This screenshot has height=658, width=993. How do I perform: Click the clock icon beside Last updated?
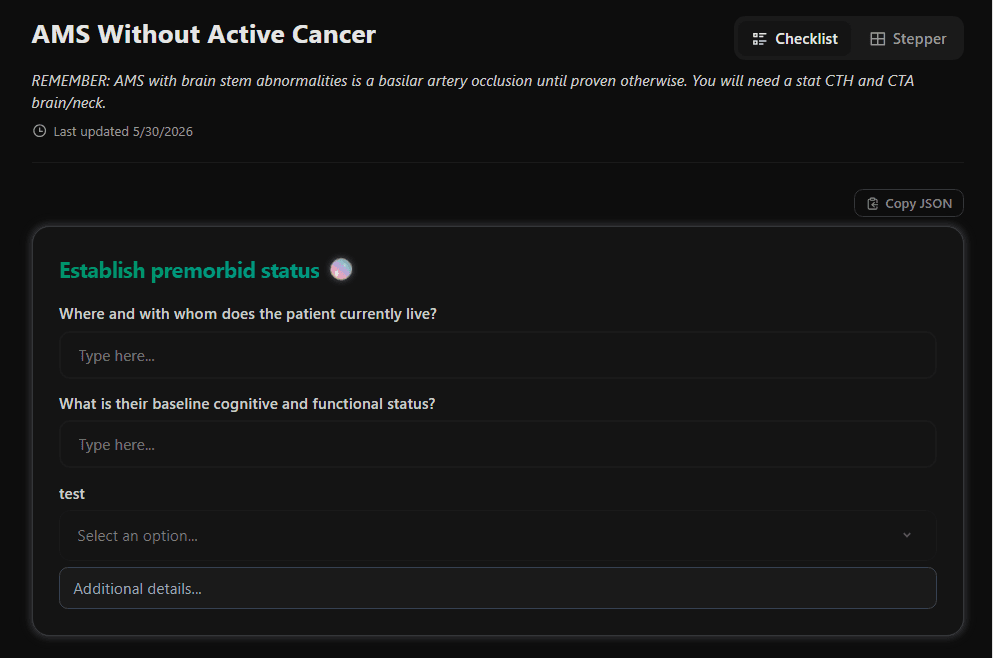[x=39, y=131]
